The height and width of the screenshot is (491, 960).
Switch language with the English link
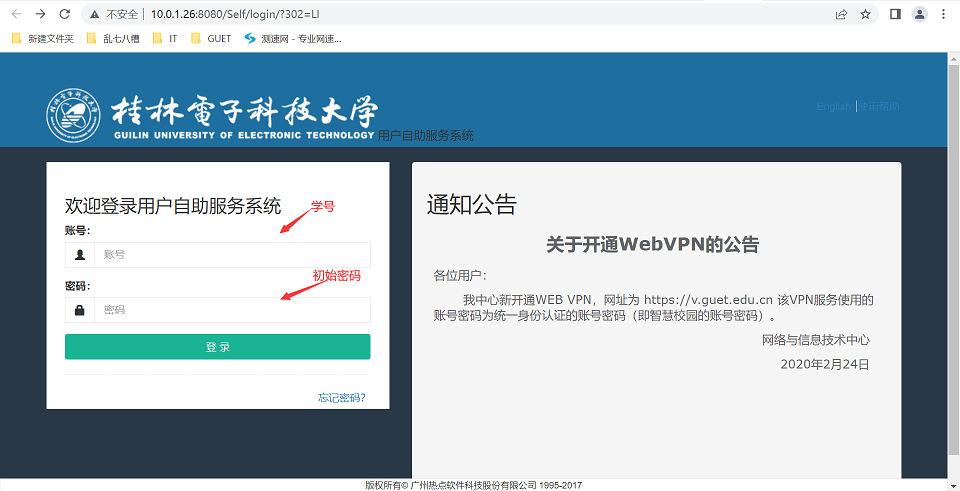pyautogui.click(x=833, y=107)
